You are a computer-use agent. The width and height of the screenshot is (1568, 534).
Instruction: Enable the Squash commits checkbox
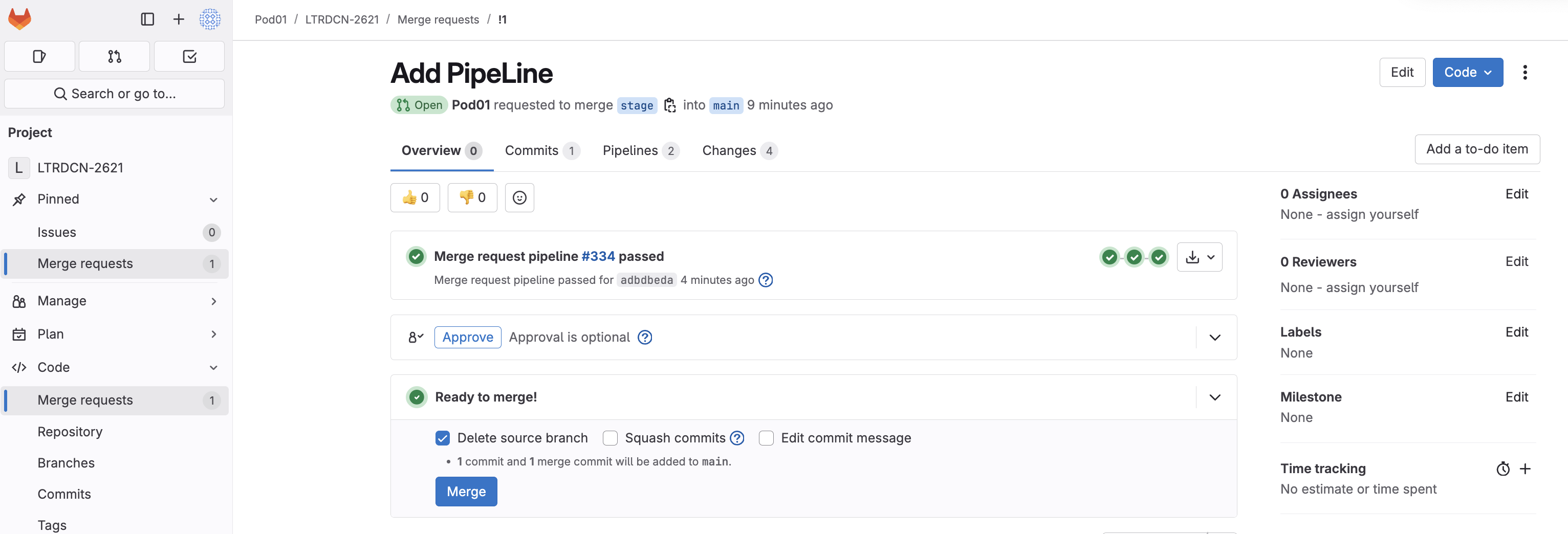point(610,438)
